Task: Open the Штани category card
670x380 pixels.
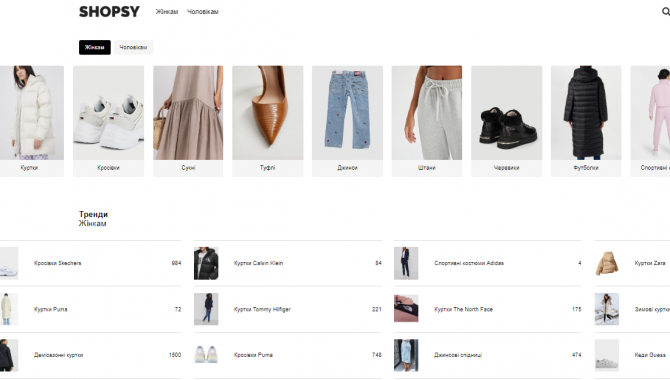Action: click(427, 121)
